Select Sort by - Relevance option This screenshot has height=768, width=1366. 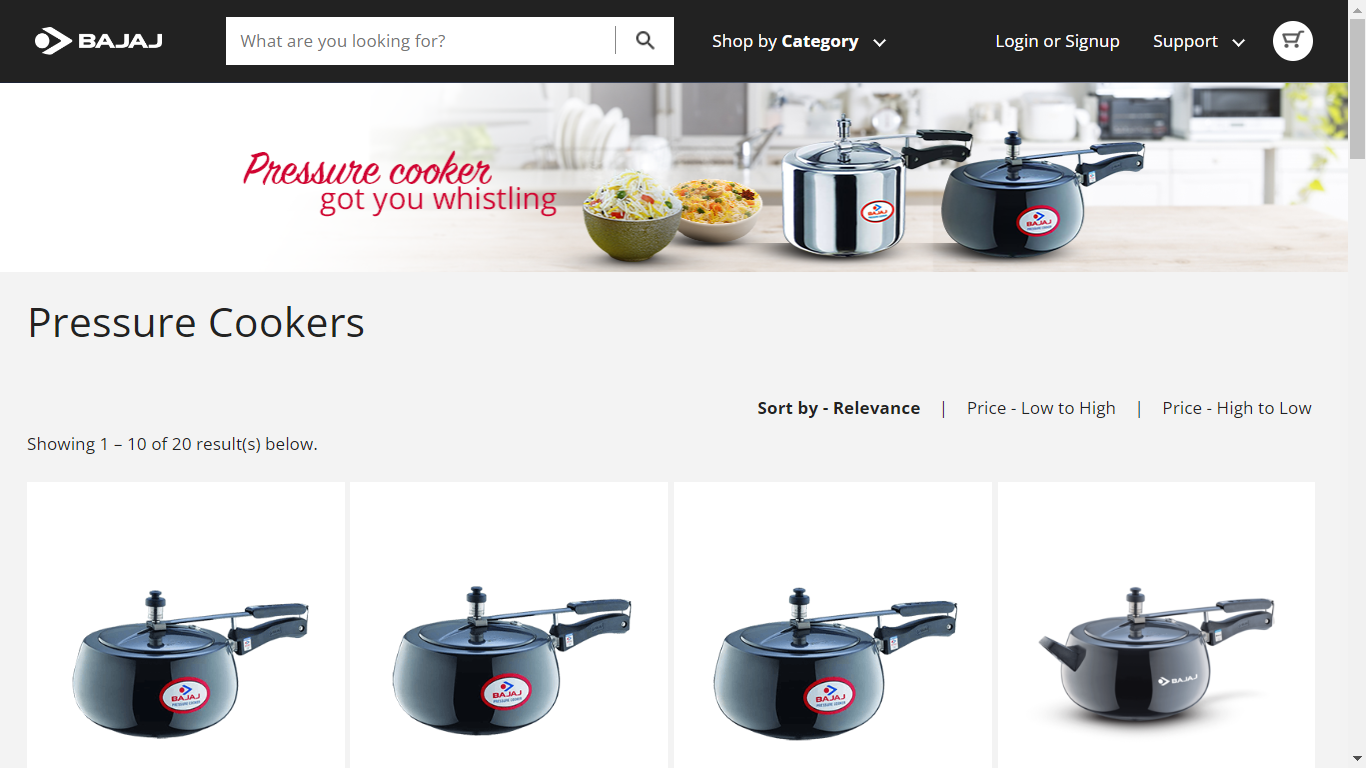click(x=838, y=408)
